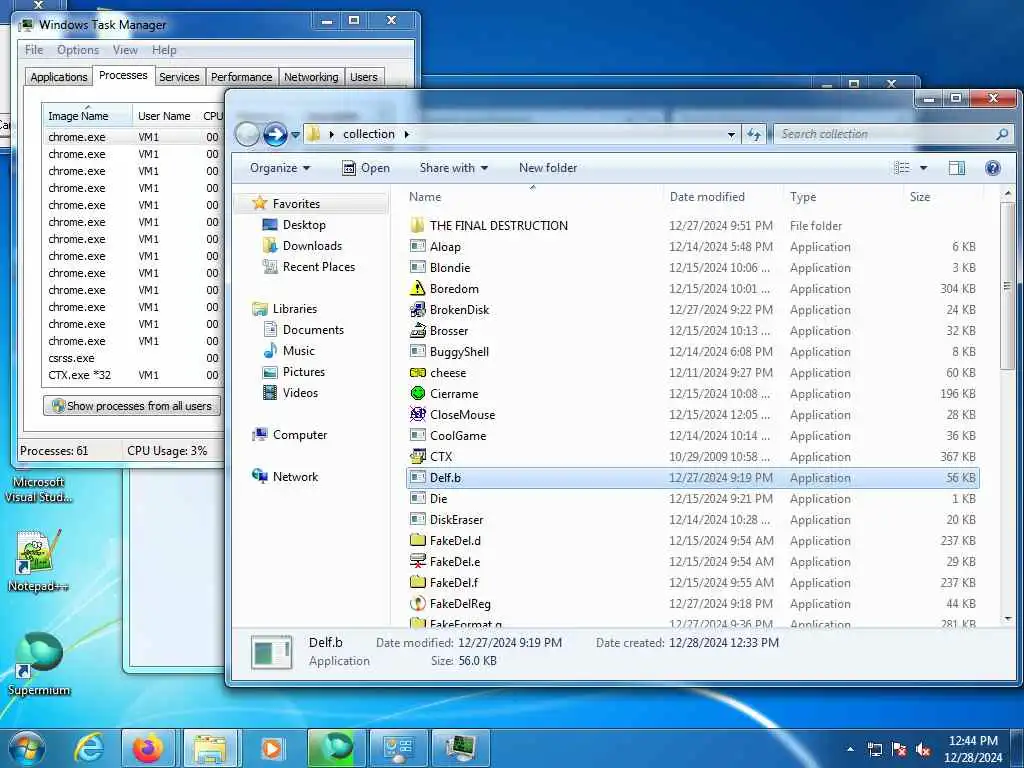Open THE FINAL DESTRUCTION folder icon
The width and height of the screenshot is (1024, 768).
pos(417,225)
